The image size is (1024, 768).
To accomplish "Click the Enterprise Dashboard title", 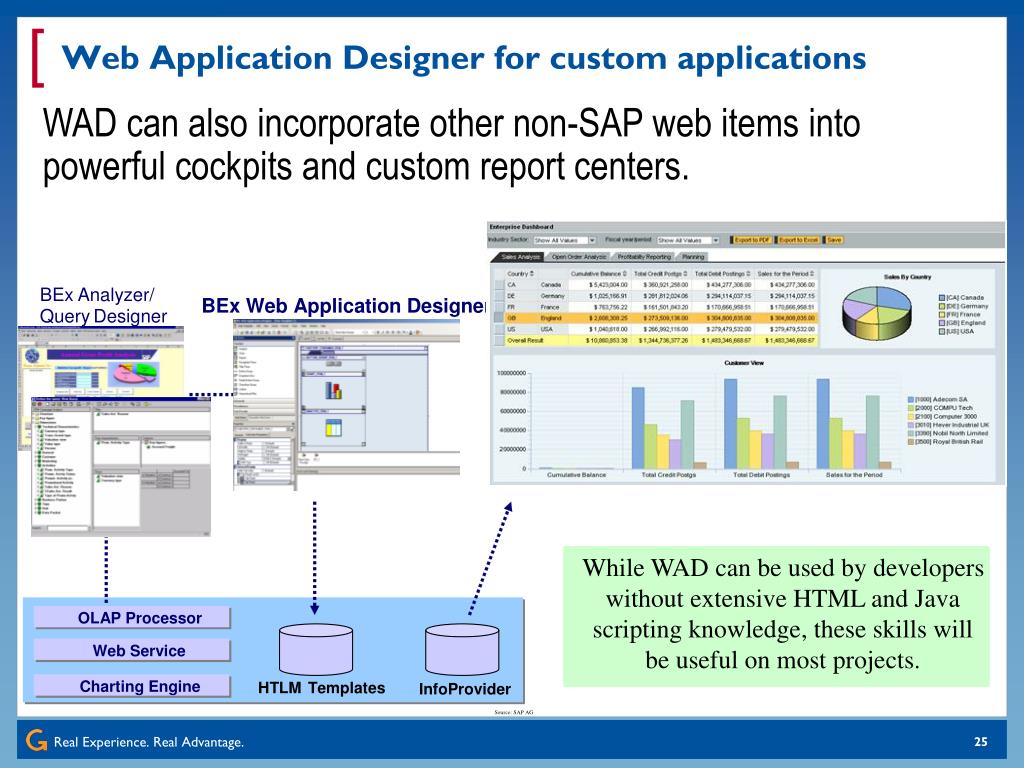I will 521,227.
